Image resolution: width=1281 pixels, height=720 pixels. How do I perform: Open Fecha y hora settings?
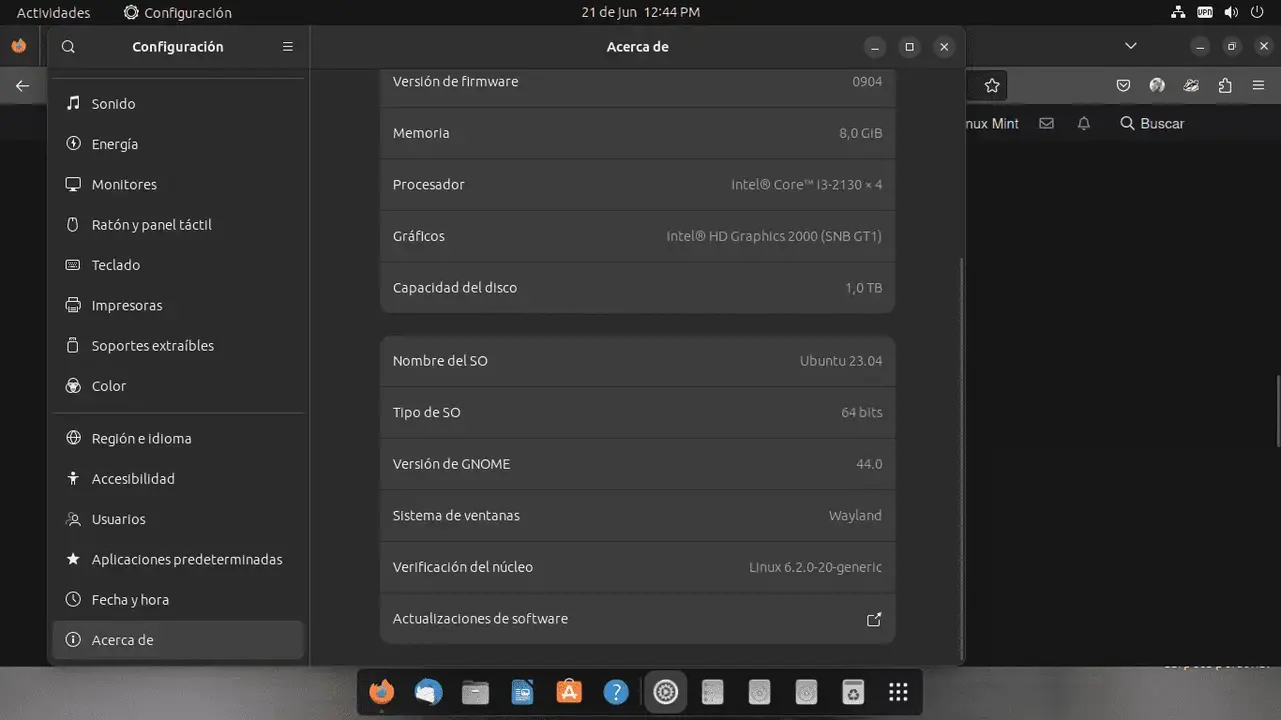click(178, 600)
